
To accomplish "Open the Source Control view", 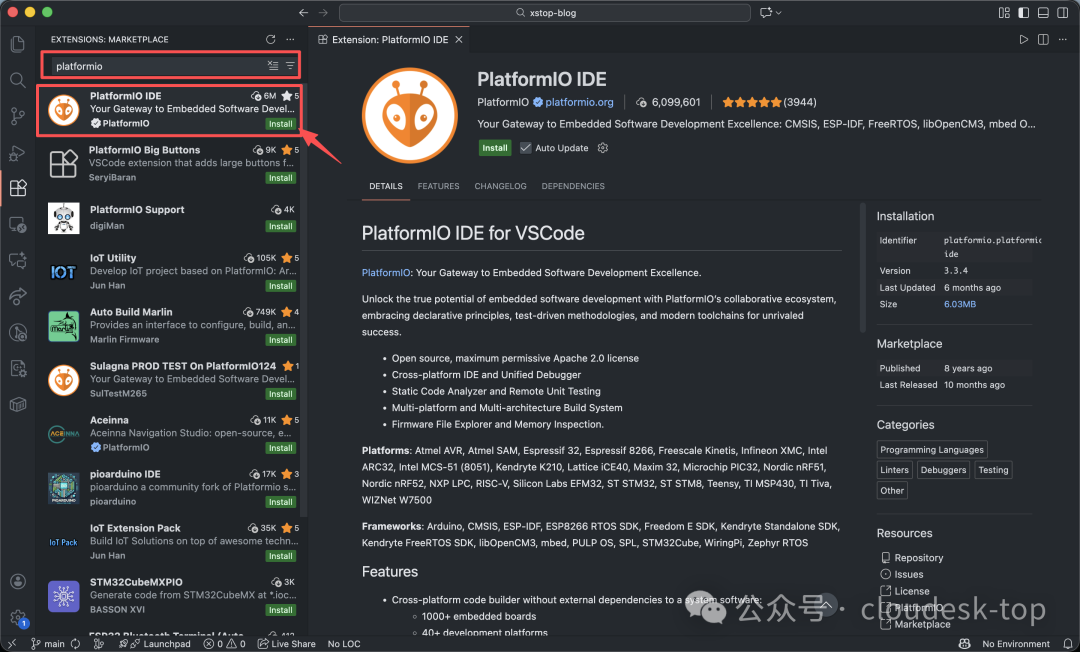I will (18, 116).
